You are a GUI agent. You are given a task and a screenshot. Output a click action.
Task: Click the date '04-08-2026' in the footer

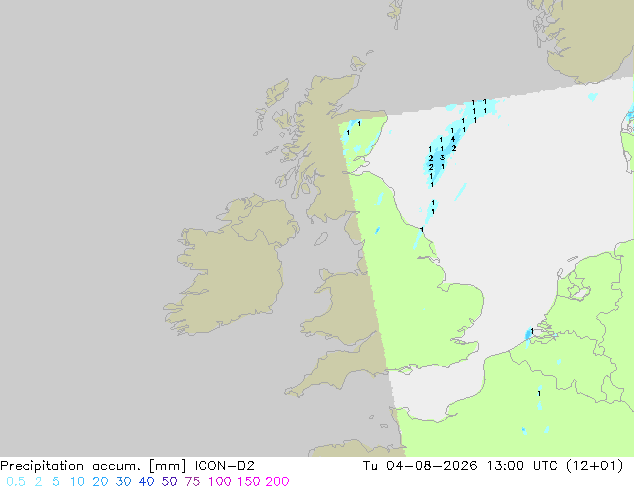431,466
